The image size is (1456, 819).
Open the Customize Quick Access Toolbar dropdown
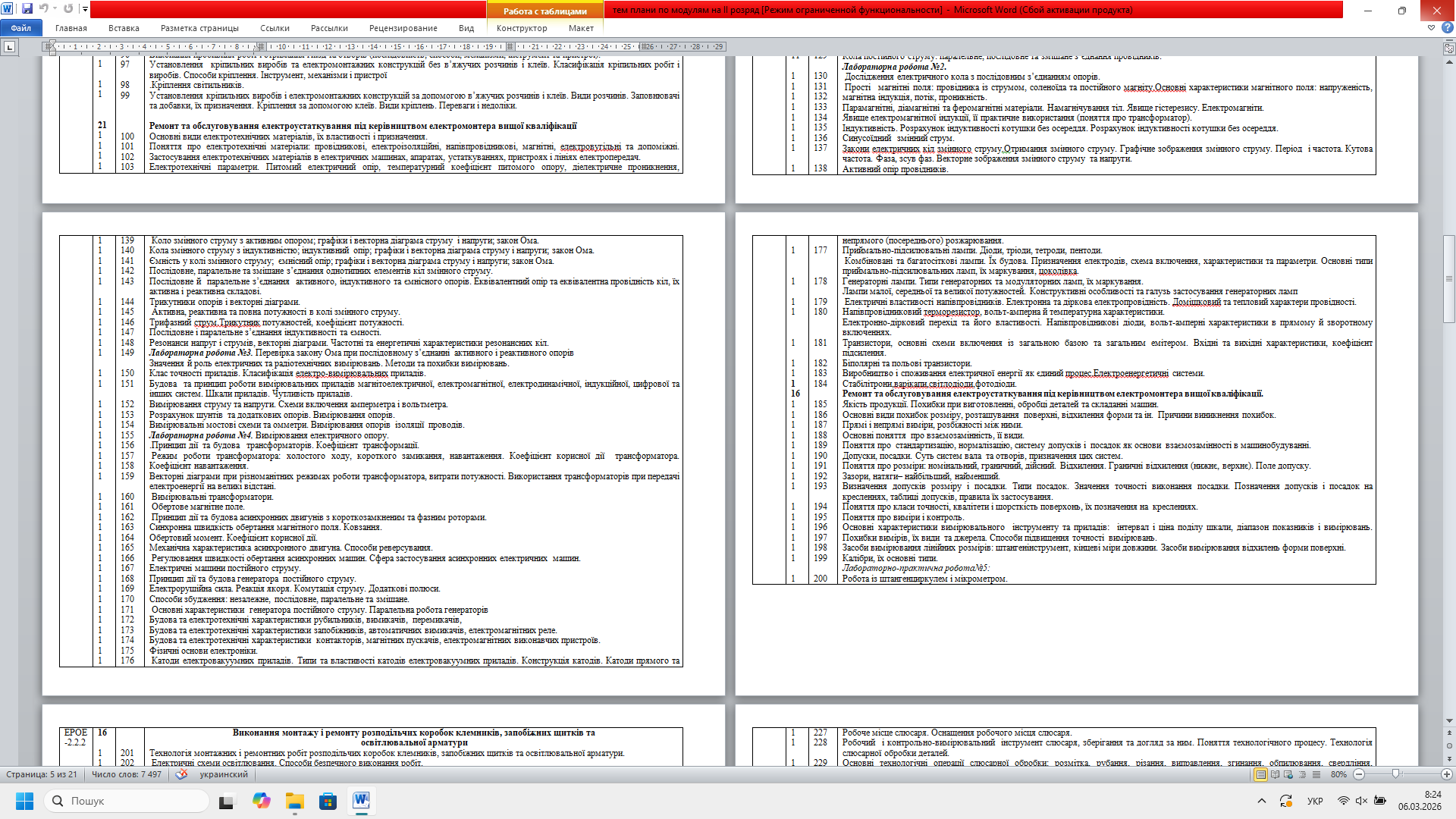pos(85,9)
